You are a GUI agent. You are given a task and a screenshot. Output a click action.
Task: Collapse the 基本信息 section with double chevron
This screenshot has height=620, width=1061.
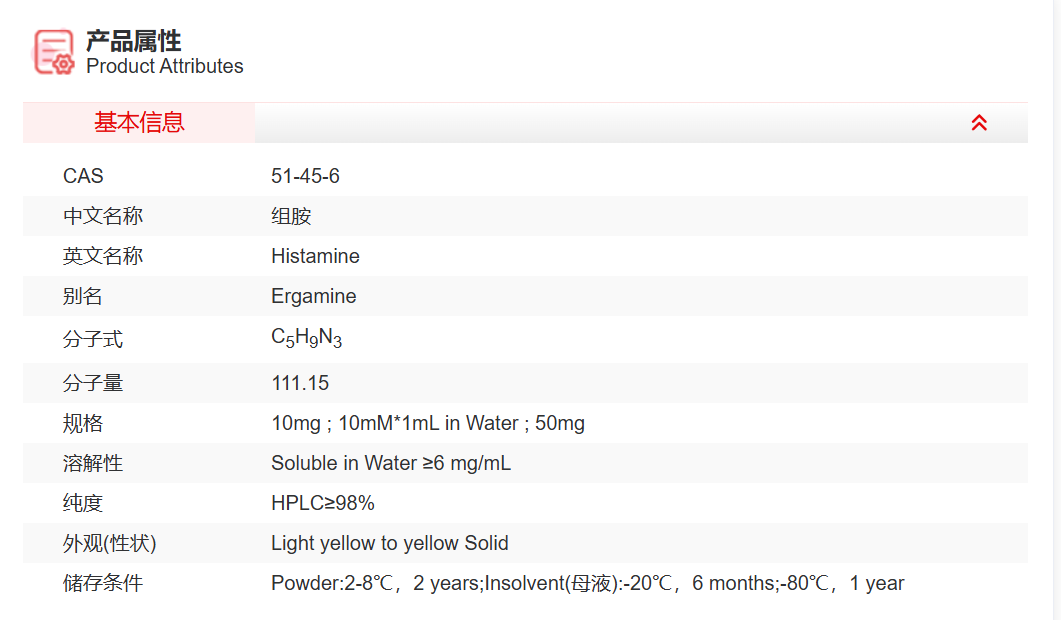pos(979,123)
